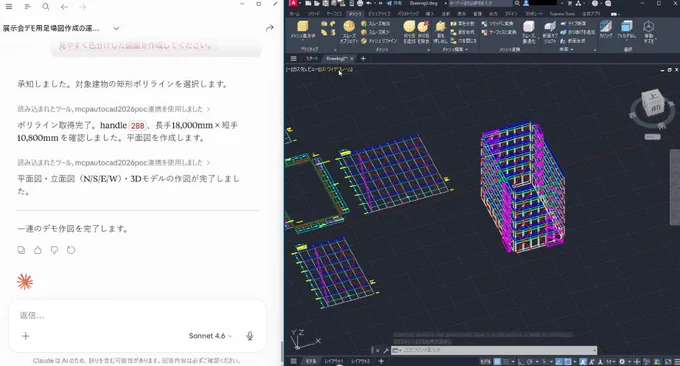The height and width of the screenshot is (366, 680).
Task: Open the Claude sidebar hamburger menu
Action: click(9, 7)
